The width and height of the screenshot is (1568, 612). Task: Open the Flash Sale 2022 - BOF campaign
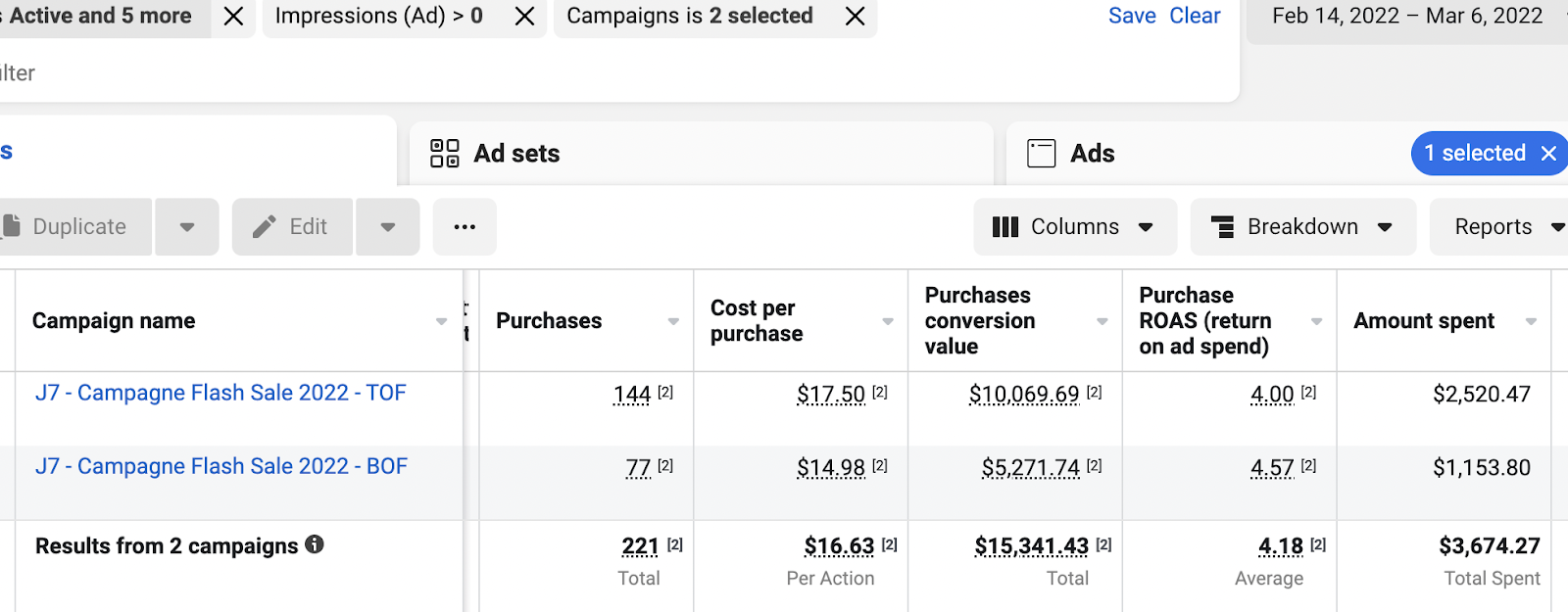221,466
